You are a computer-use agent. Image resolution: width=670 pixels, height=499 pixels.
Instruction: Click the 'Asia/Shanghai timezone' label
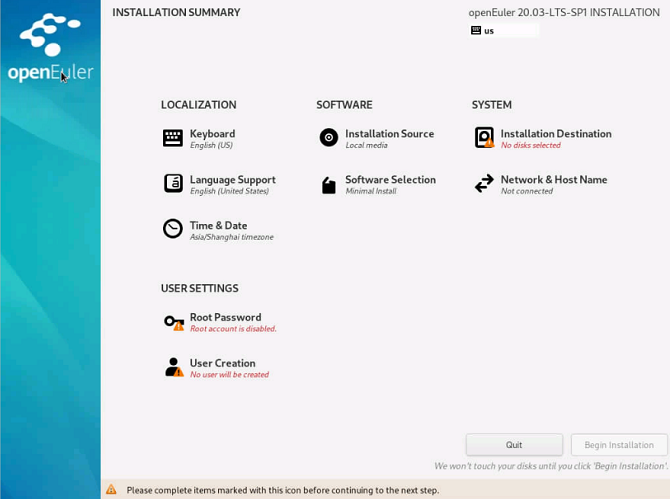point(231,238)
